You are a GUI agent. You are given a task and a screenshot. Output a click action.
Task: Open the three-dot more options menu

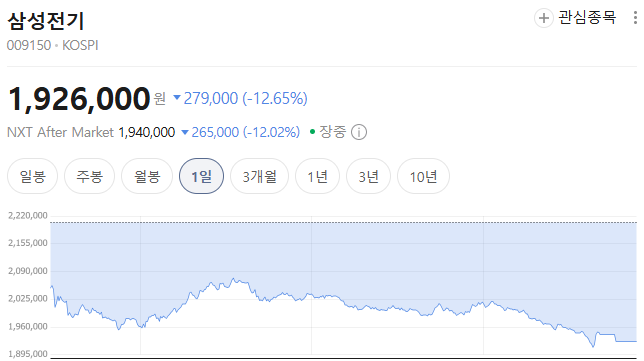tap(635, 18)
